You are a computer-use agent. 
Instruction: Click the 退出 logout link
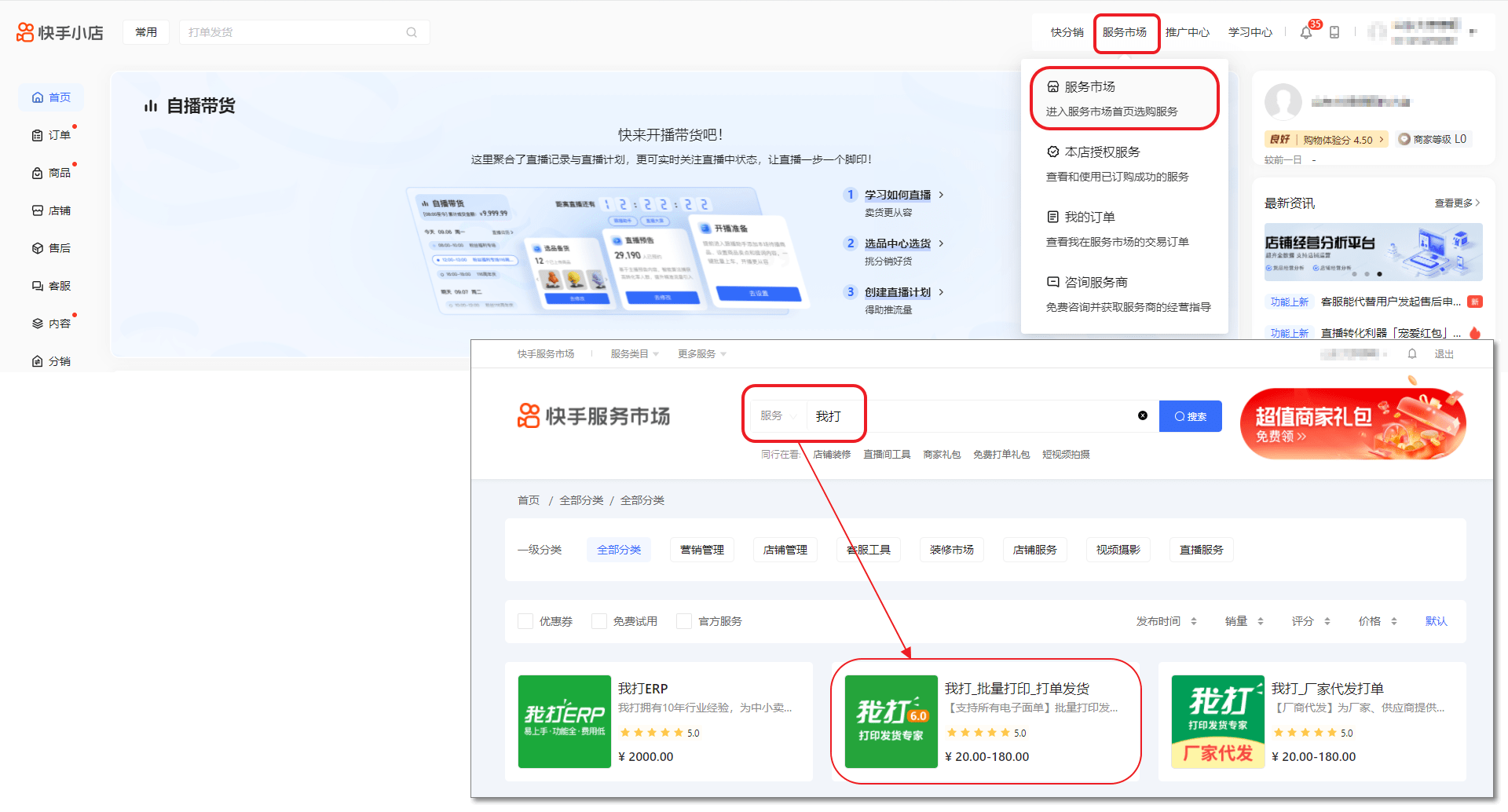pyautogui.click(x=1444, y=354)
